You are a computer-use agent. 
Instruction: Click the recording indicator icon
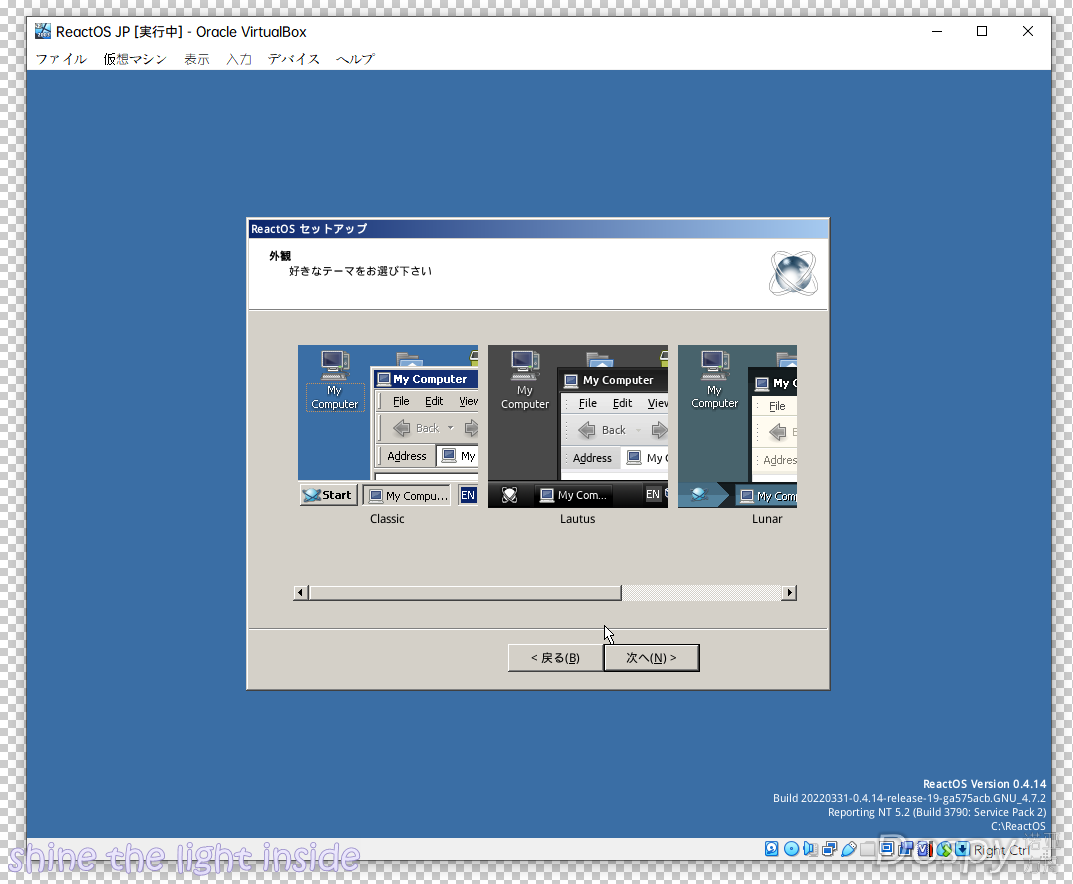(x=906, y=849)
